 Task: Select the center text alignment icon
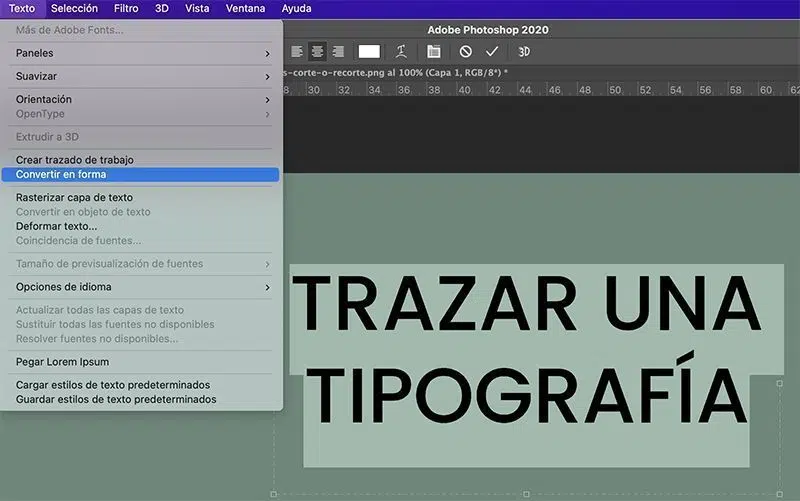(317, 52)
